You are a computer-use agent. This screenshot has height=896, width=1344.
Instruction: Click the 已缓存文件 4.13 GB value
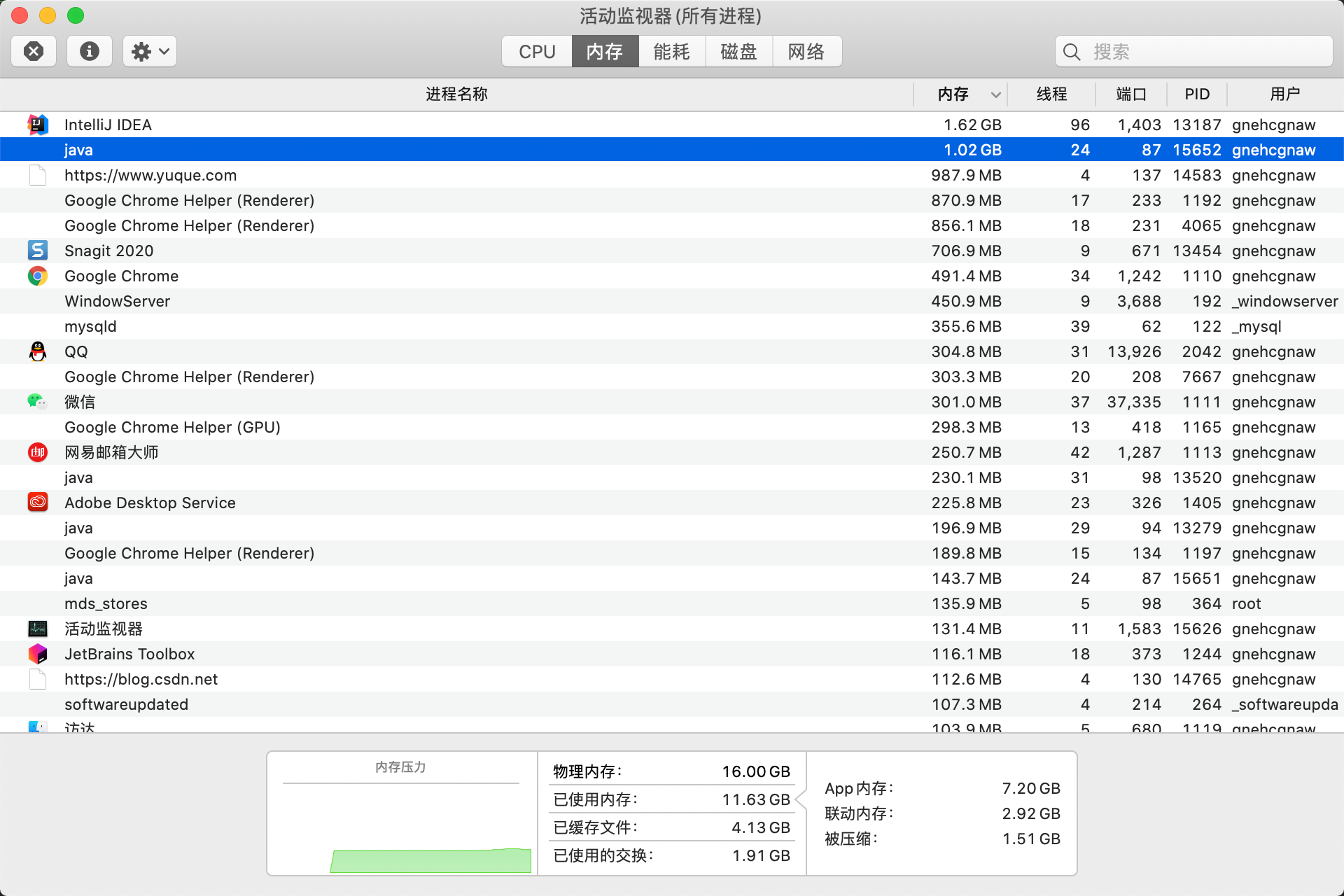761,827
